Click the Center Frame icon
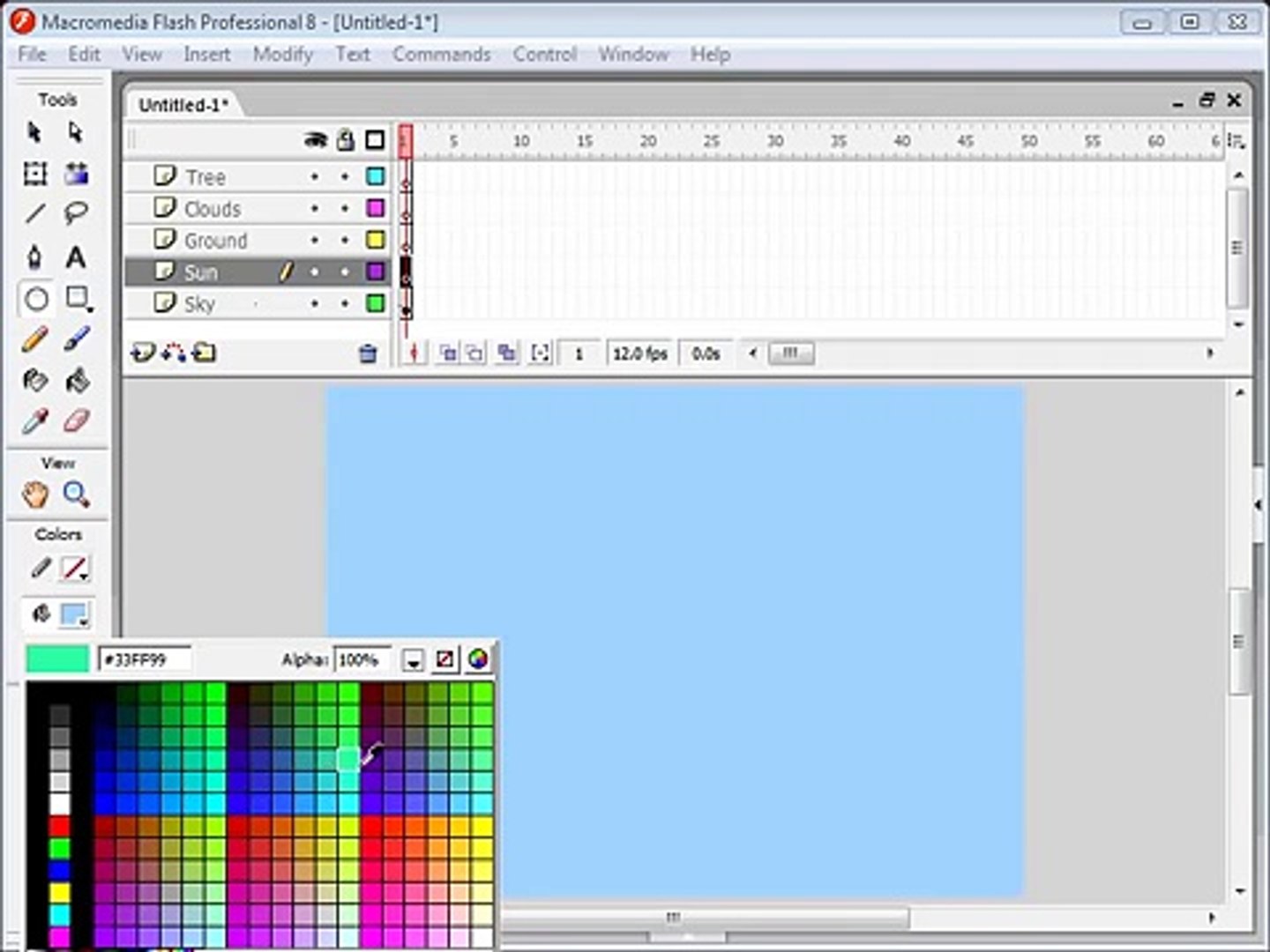This screenshot has height=952, width=1270. pyautogui.click(x=415, y=353)
